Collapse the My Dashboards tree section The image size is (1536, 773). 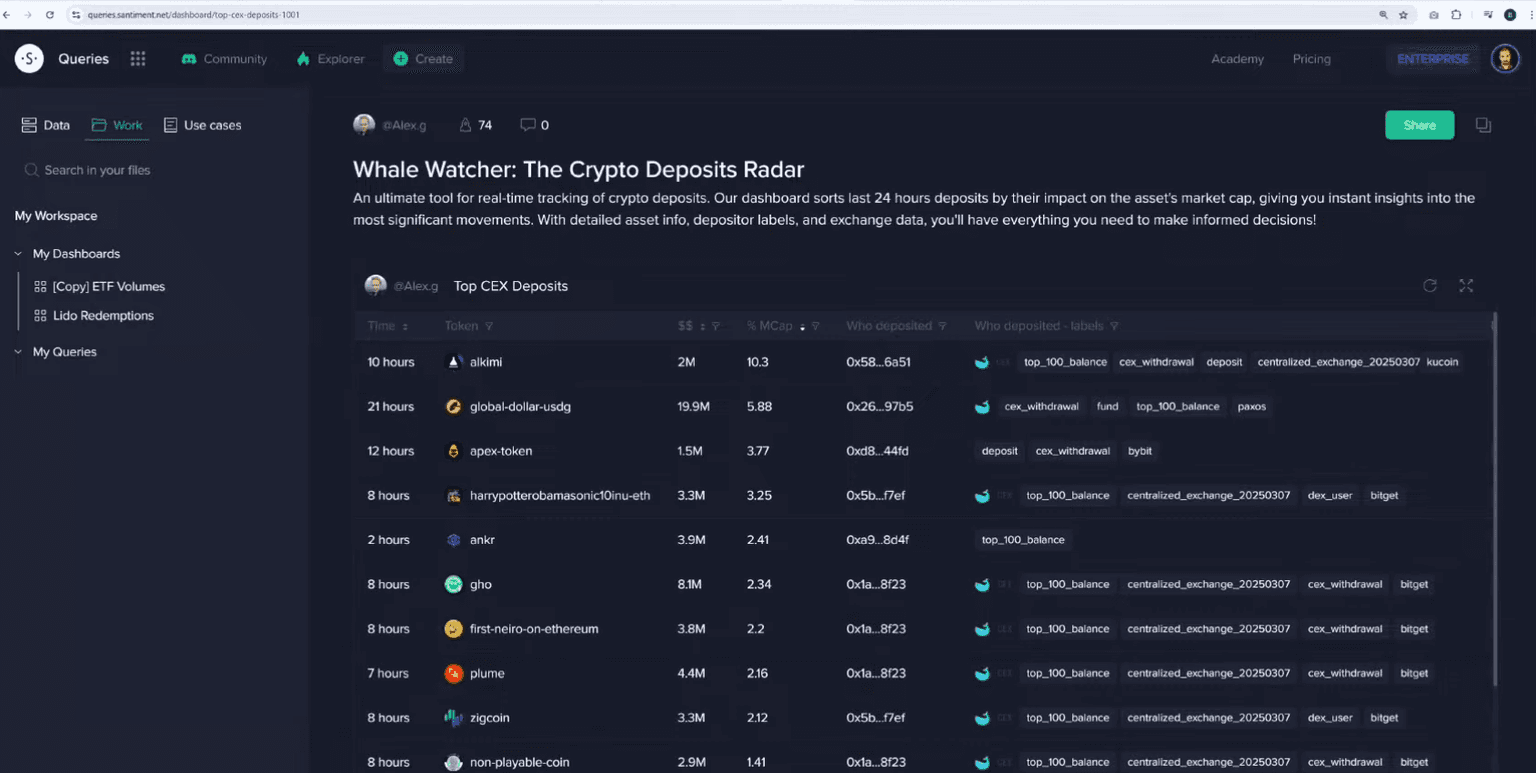(x=19, y=254)
